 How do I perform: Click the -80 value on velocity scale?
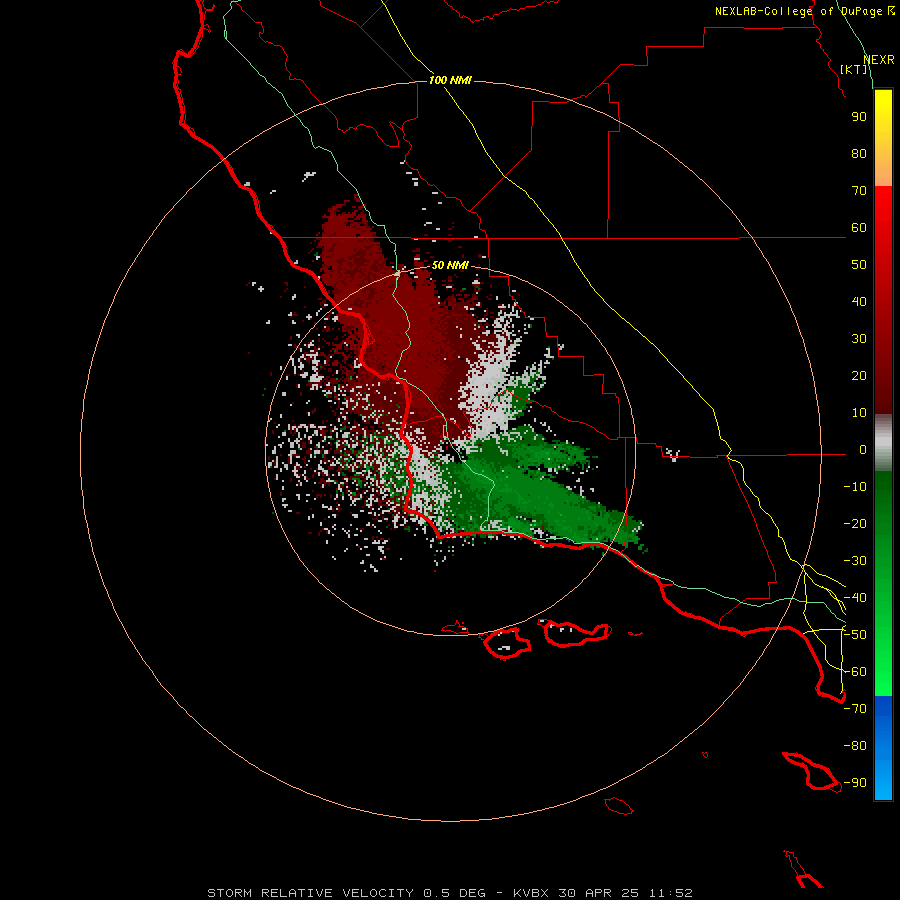(x=855, y=746)
